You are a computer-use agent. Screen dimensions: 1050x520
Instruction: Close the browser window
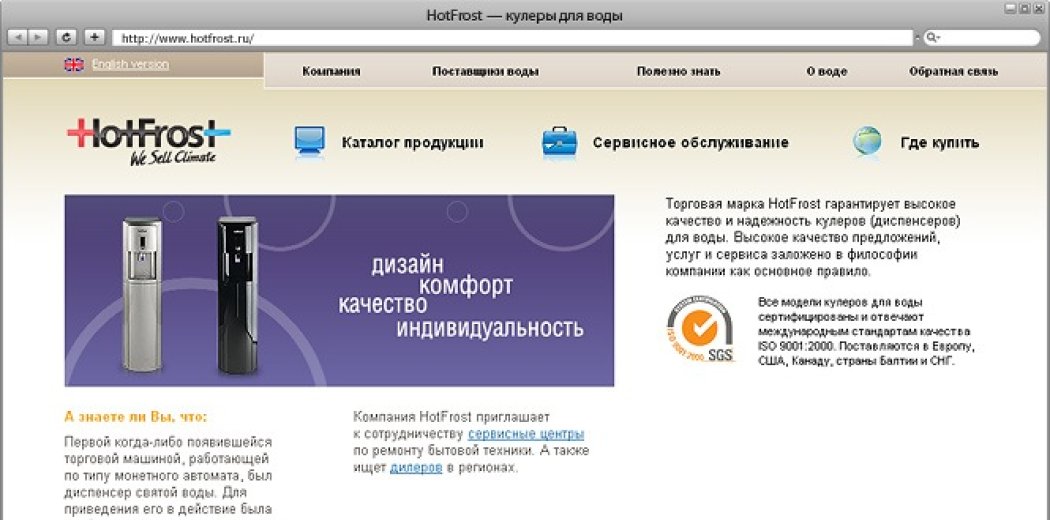[1039, 8]
